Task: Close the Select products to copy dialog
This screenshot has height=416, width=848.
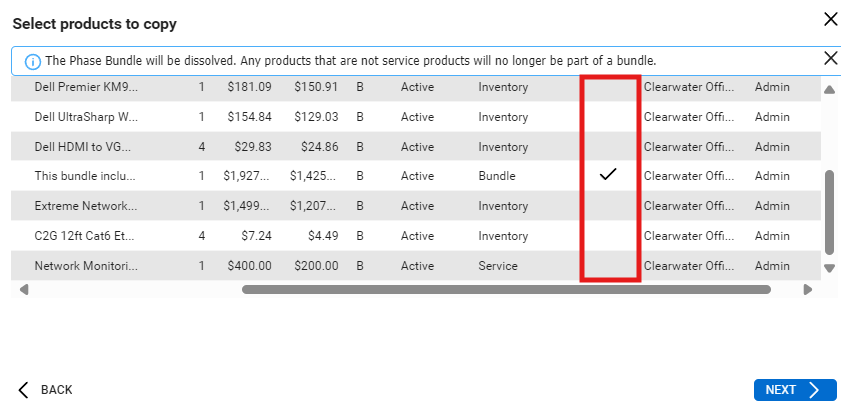Action: pyautogui.click(x=830, y=18)
